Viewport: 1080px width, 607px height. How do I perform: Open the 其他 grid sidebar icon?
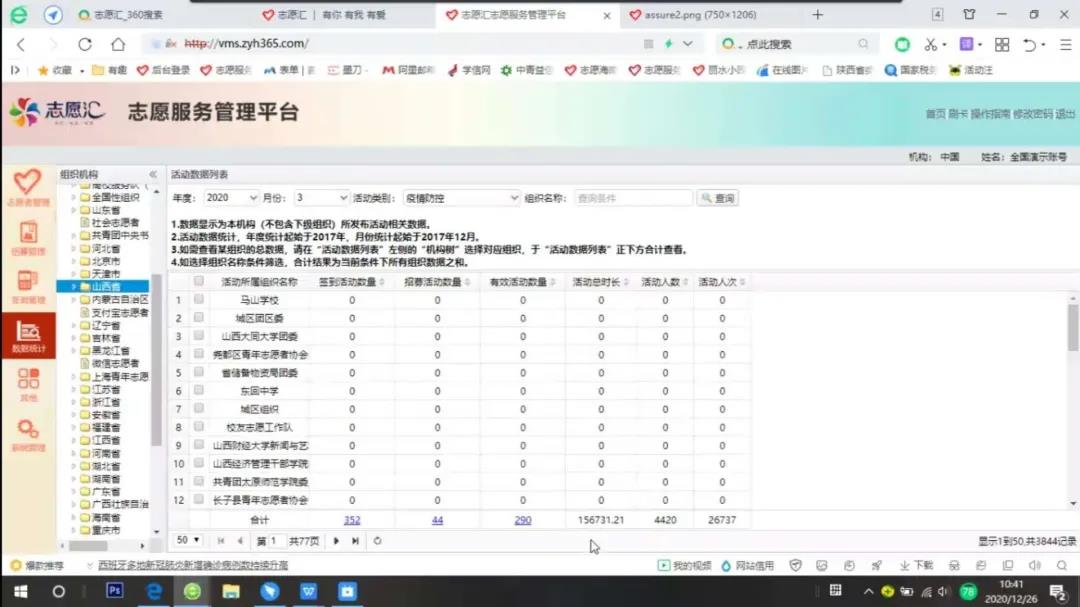pyautogui.click(x=28, y=384)
